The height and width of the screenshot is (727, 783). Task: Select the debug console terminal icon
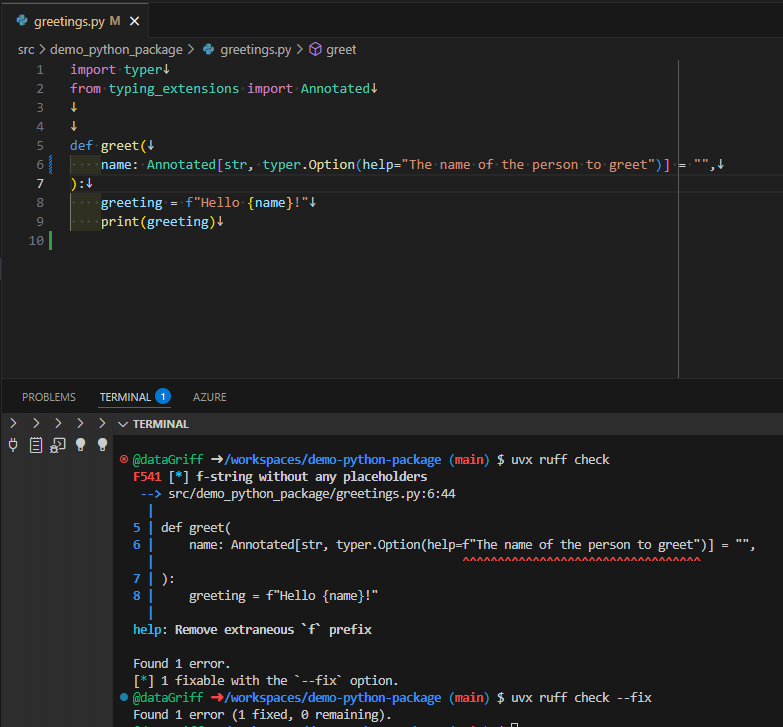[57, 445]
